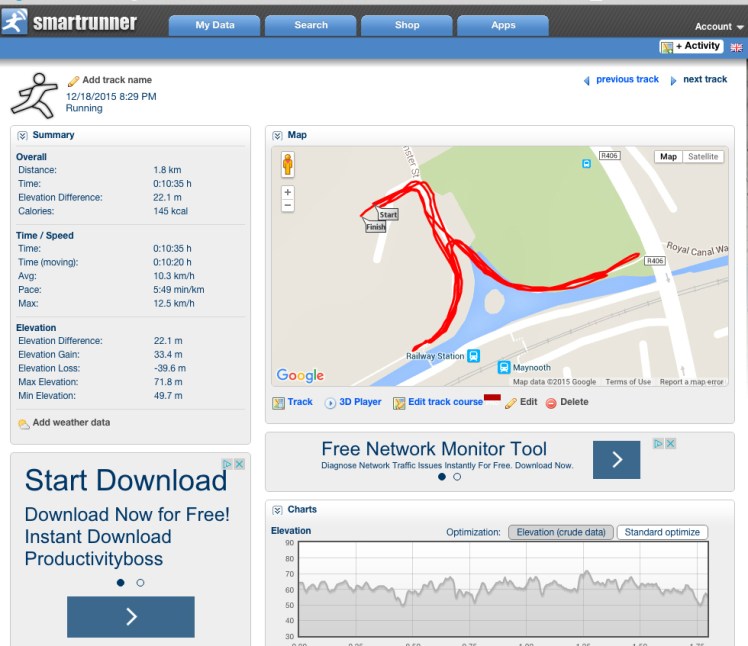
Task: Open the Apps tab
Action: coord(503,25)
